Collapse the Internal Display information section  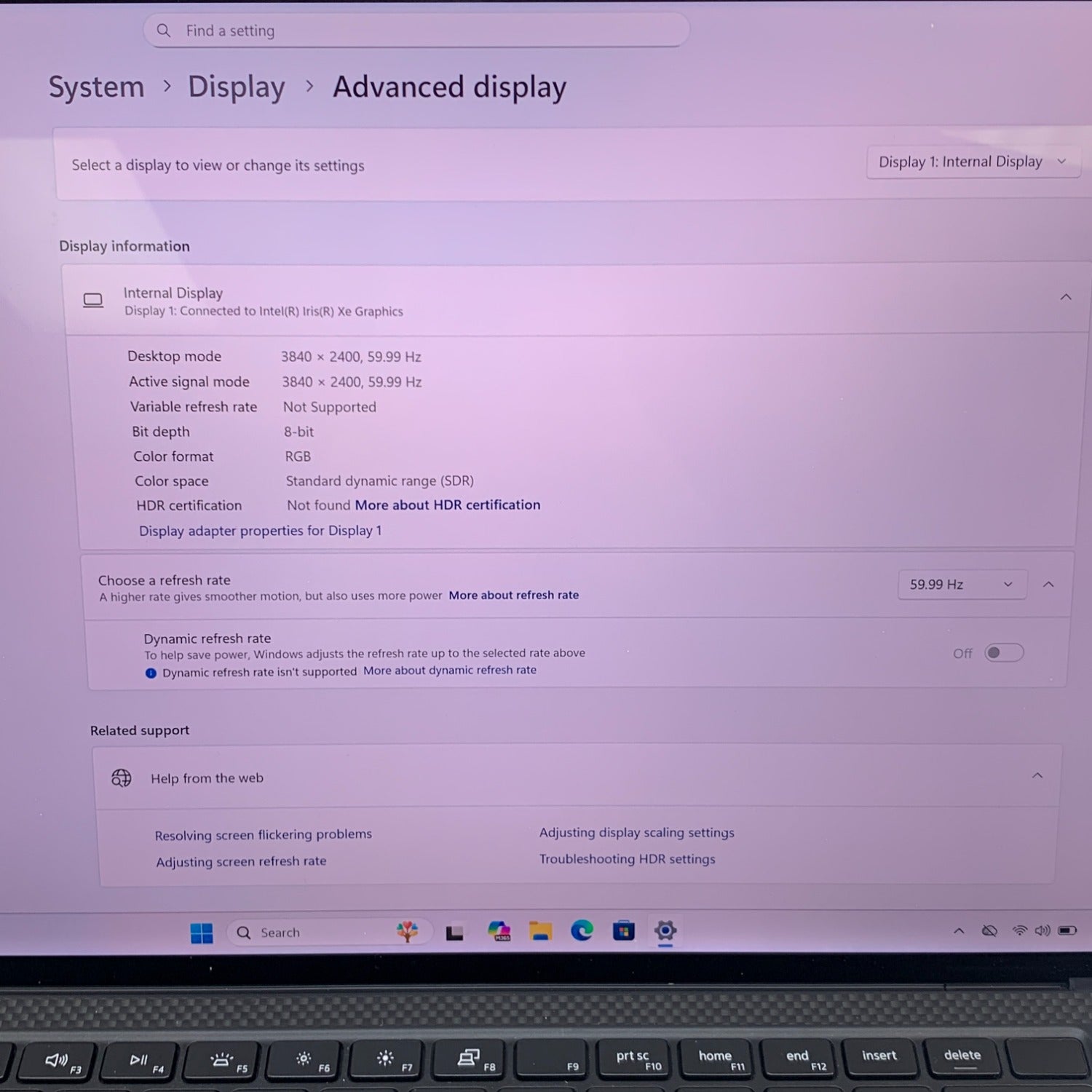[x=1065, y=297]
